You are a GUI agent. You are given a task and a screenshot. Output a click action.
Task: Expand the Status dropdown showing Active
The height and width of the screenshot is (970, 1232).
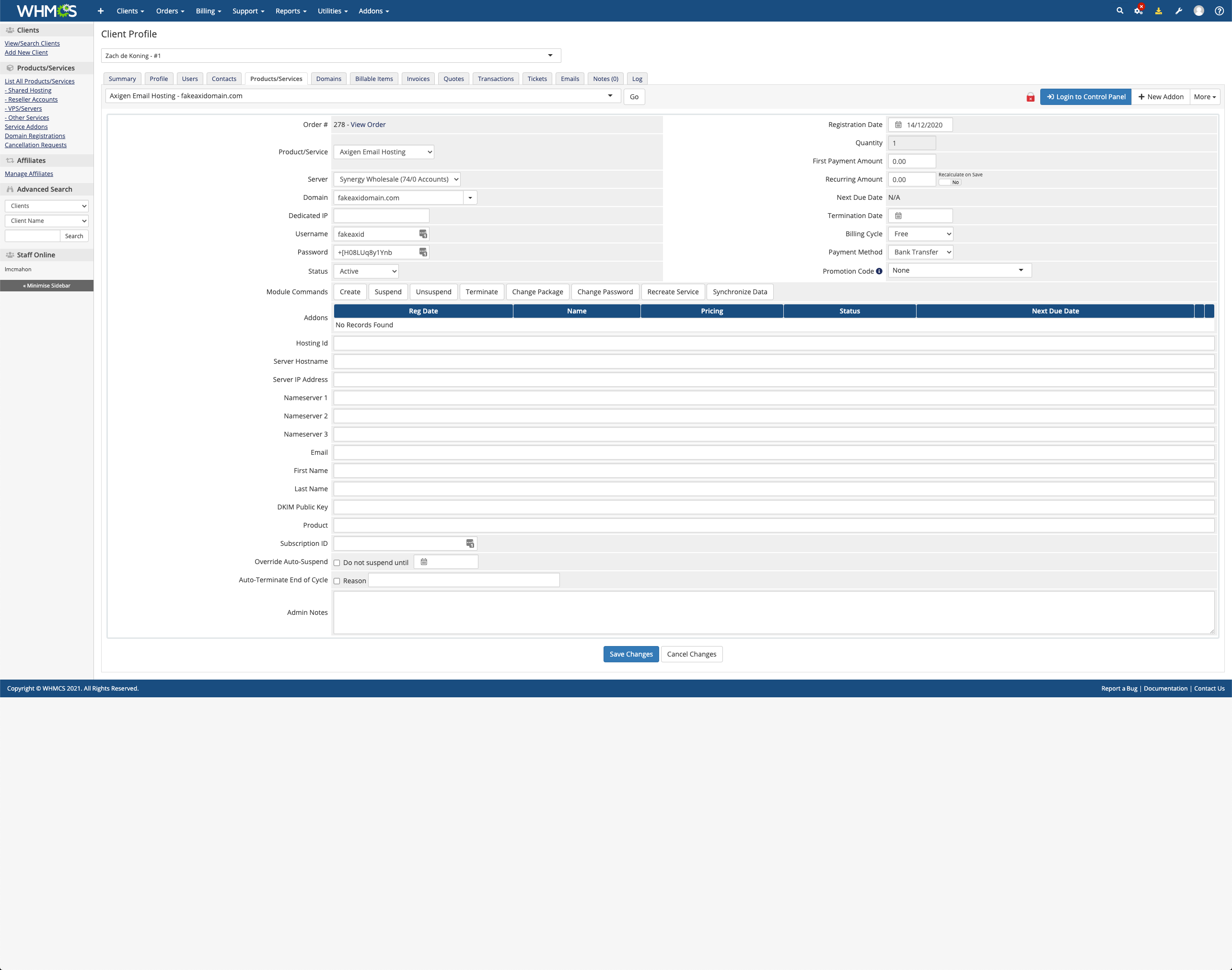pos(366,271)
